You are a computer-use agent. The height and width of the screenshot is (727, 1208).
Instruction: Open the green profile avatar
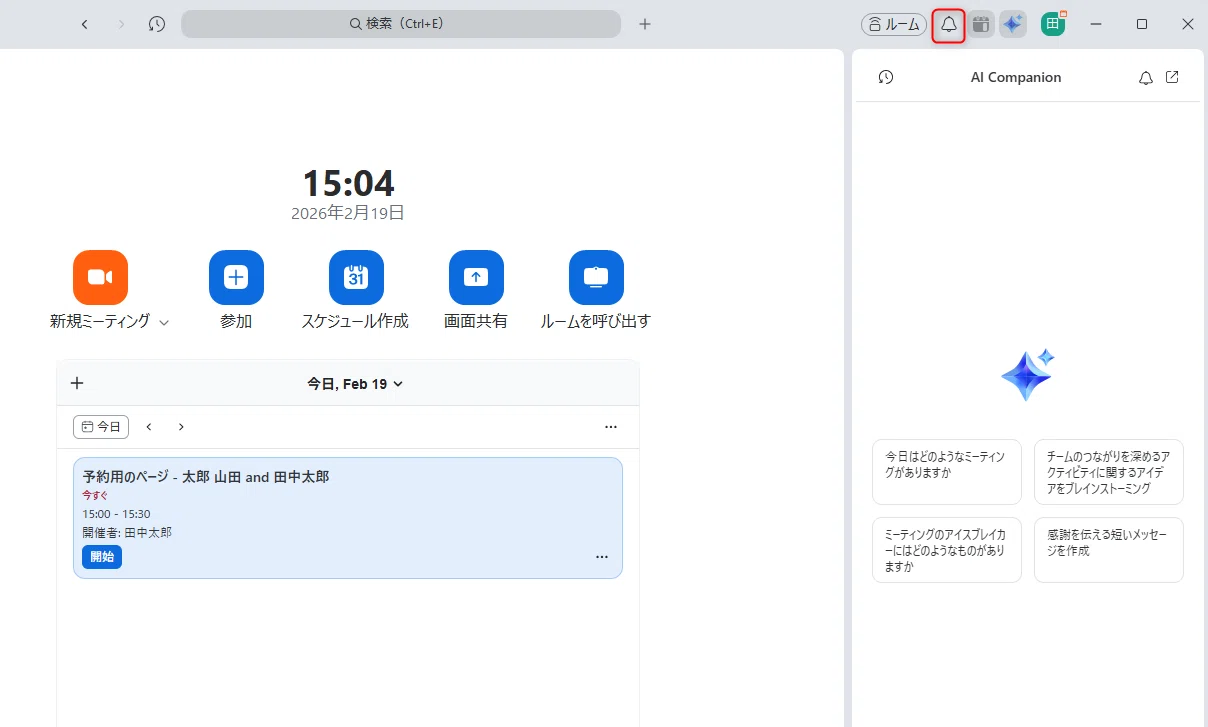point(1053,24)
